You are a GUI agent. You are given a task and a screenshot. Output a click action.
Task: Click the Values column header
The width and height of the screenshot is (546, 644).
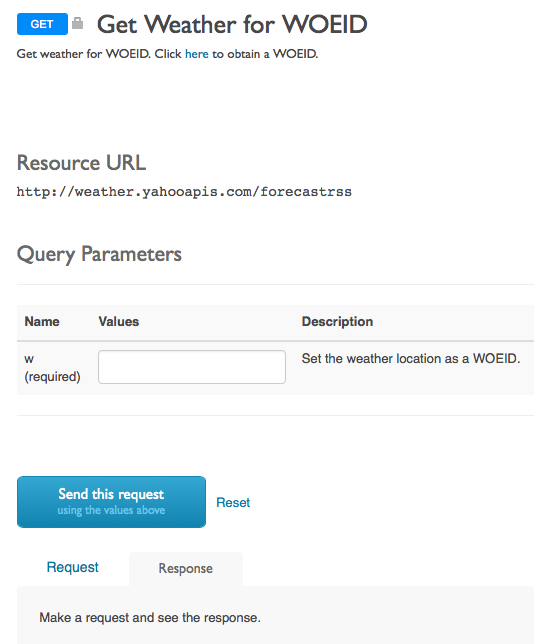119,321
